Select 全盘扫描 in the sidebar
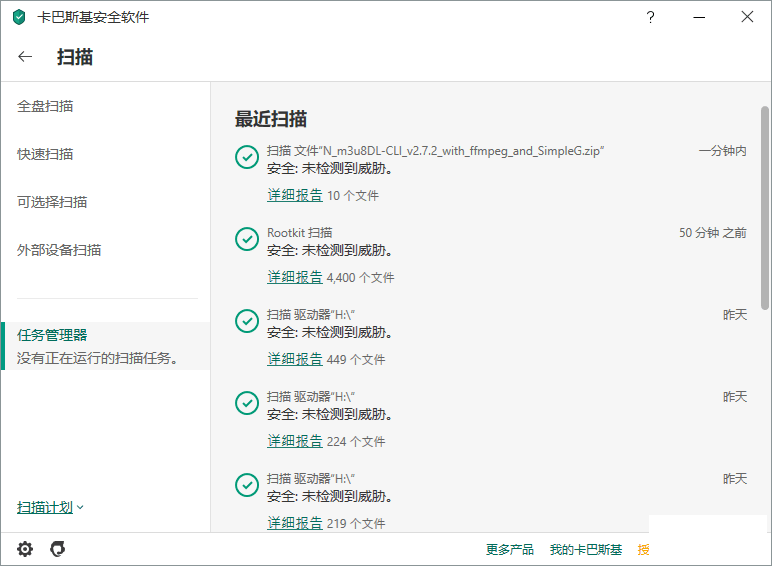The width and height of the screenshot is (772, 566). coord(45,106)
